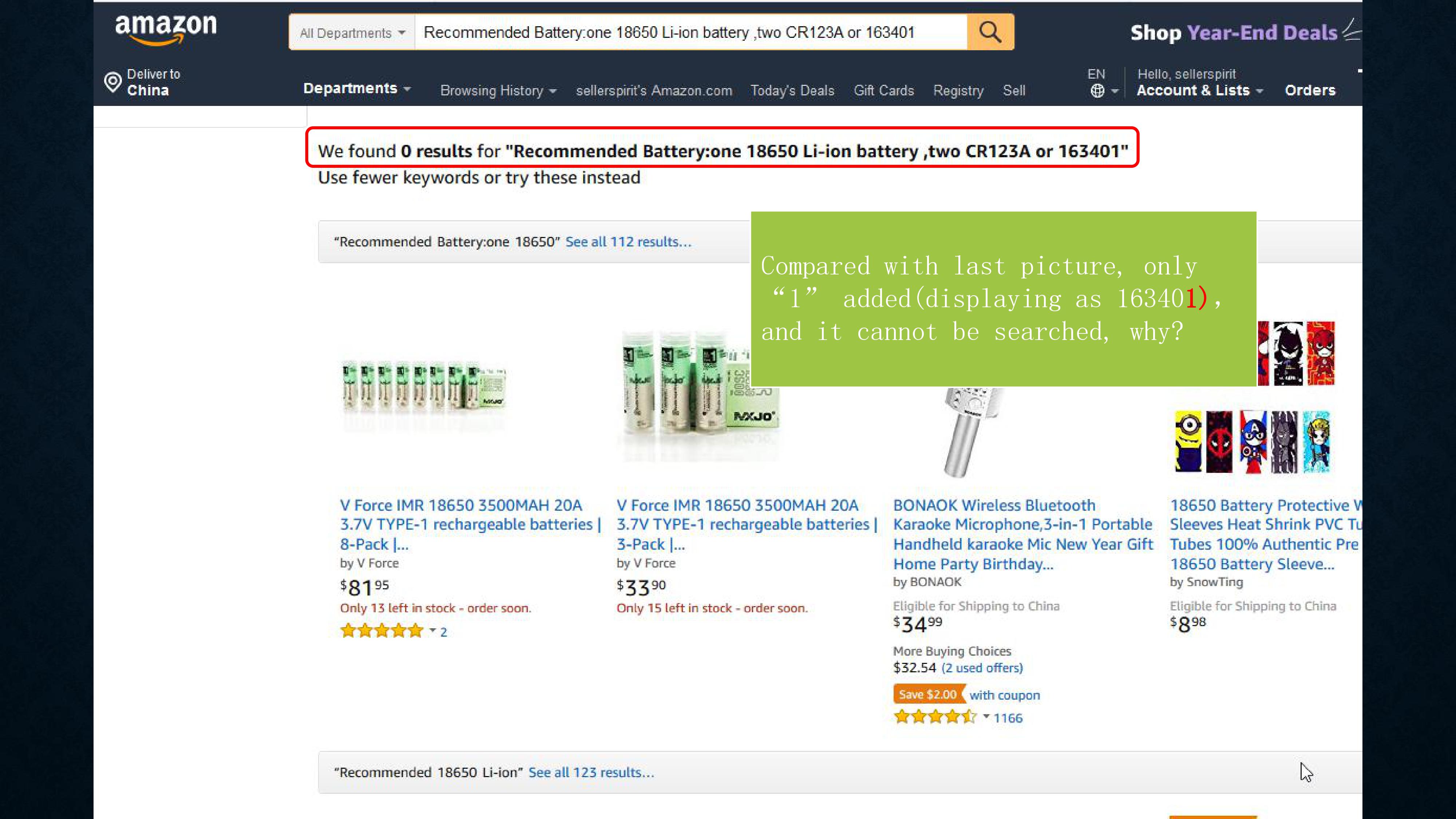Click the Save $2.00 coupon badge
The width and height of the screenshot is (1456, 819).
click(x=927, y=694)
